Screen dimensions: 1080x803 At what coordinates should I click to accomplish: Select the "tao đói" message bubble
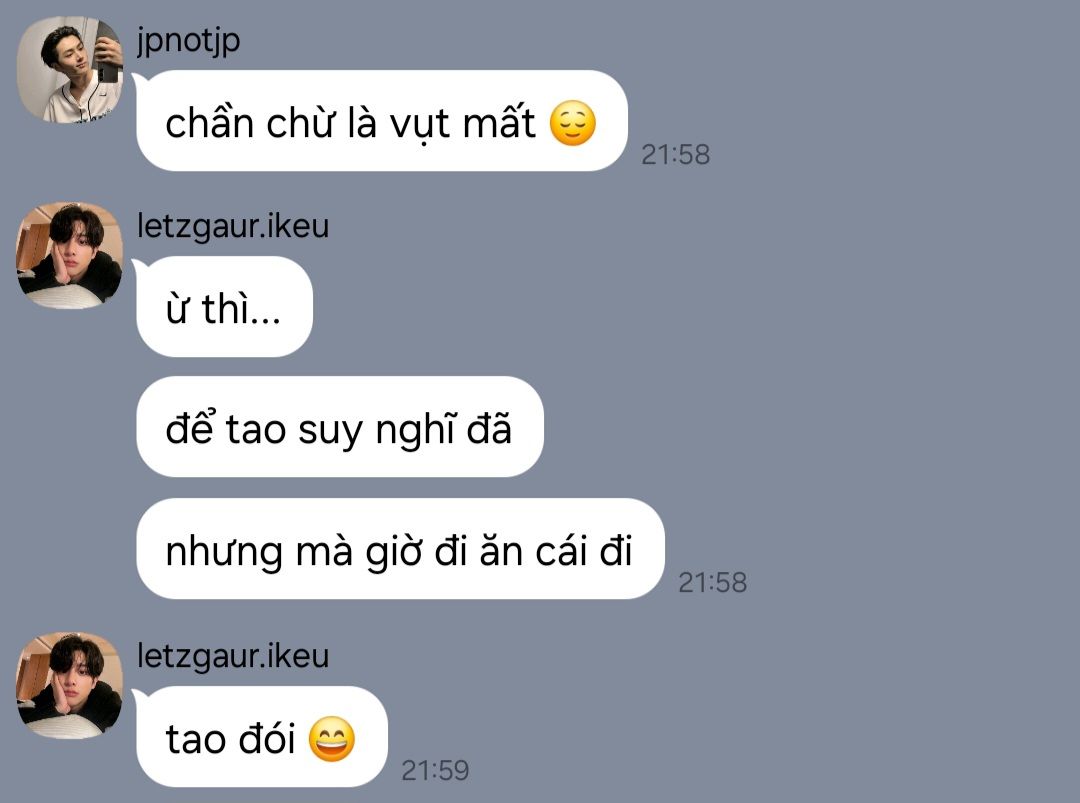(x=262, y=737)
